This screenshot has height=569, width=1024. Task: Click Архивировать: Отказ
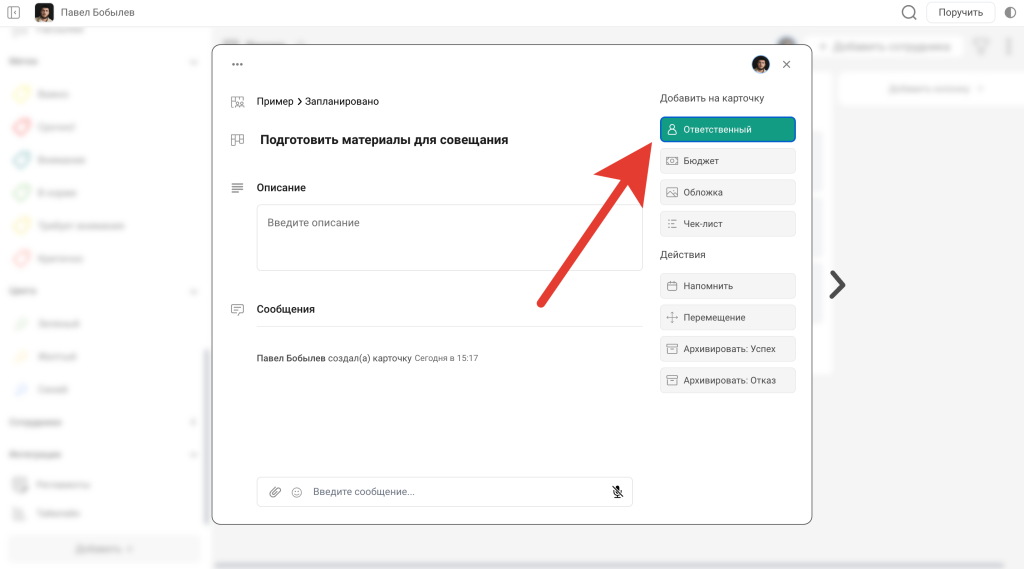point(728,380)
